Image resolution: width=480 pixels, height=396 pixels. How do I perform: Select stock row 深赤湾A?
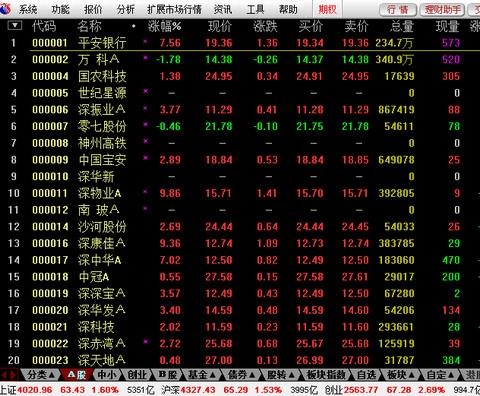point(240,344)
